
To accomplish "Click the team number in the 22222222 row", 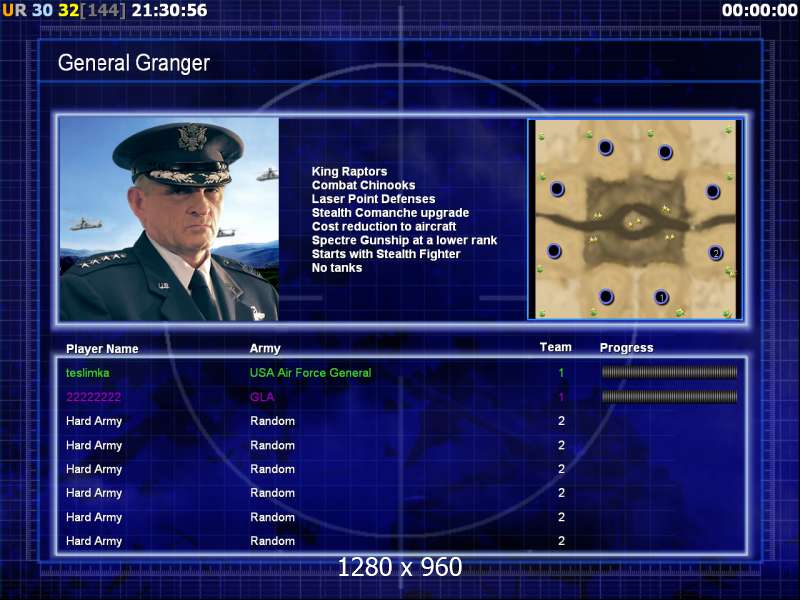I will (561, 397).
